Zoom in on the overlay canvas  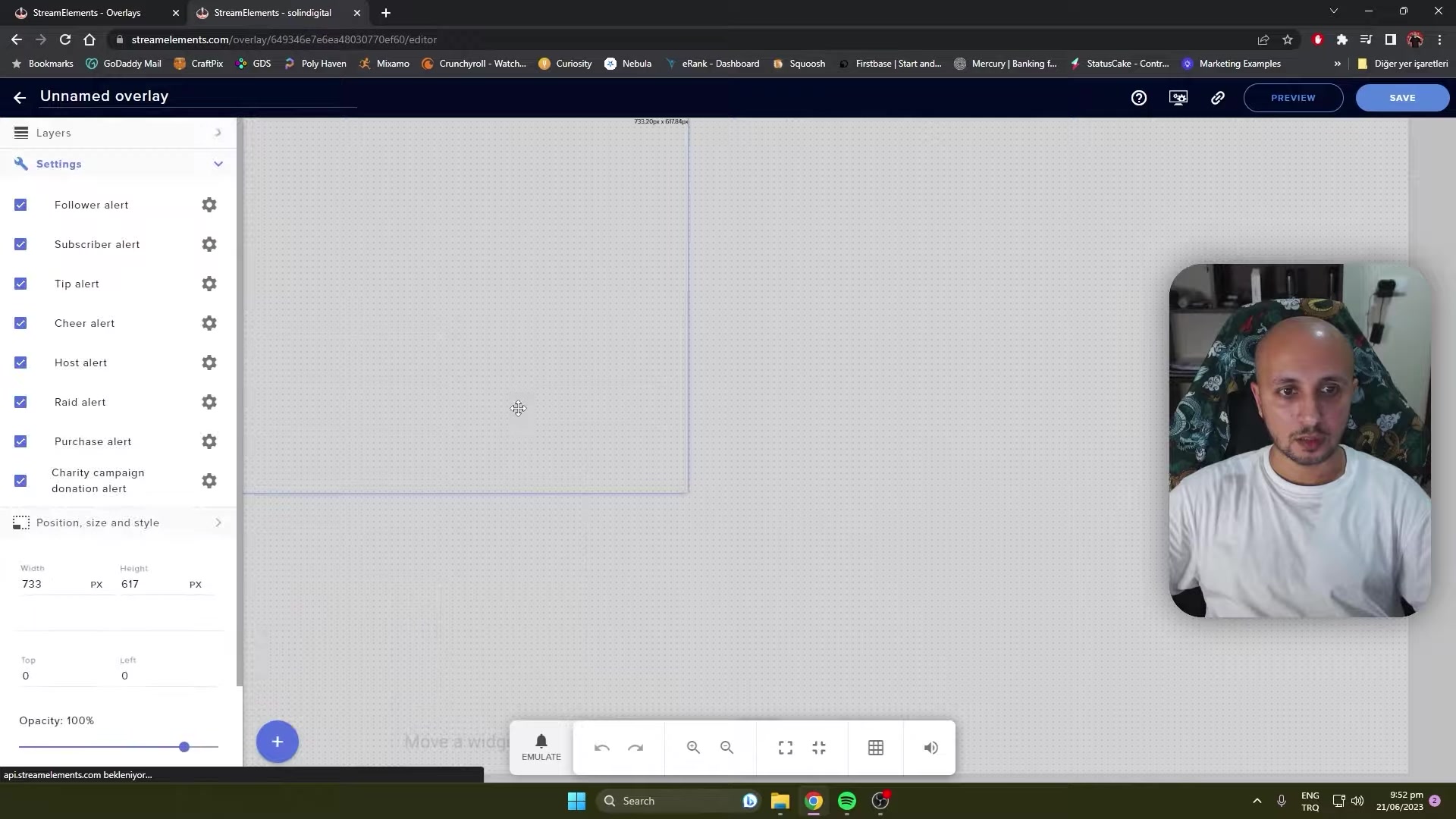pyautogui.click(x=692, y=748)
